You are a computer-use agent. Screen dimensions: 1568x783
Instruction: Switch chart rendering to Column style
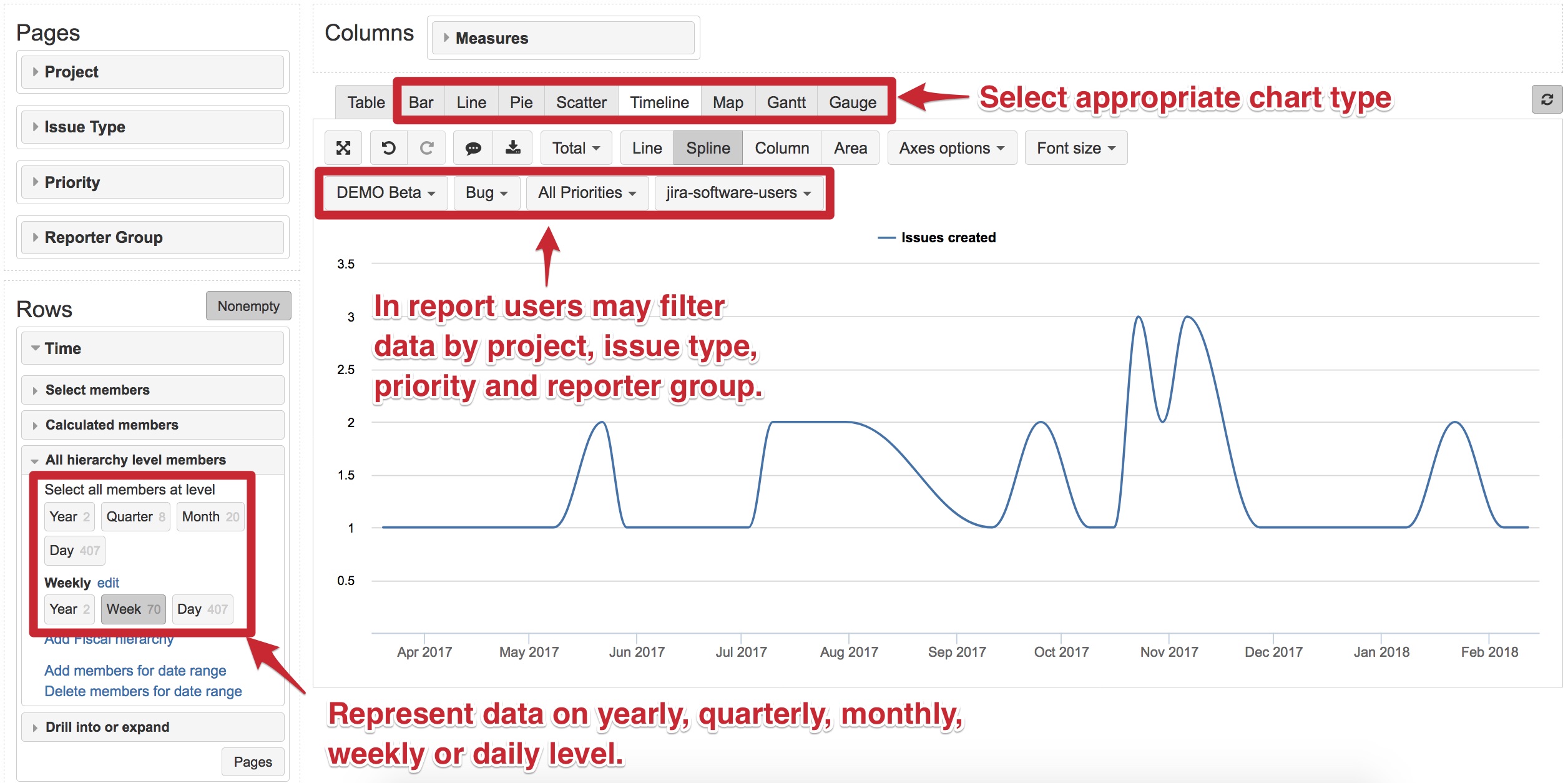(x=782, y=147)
